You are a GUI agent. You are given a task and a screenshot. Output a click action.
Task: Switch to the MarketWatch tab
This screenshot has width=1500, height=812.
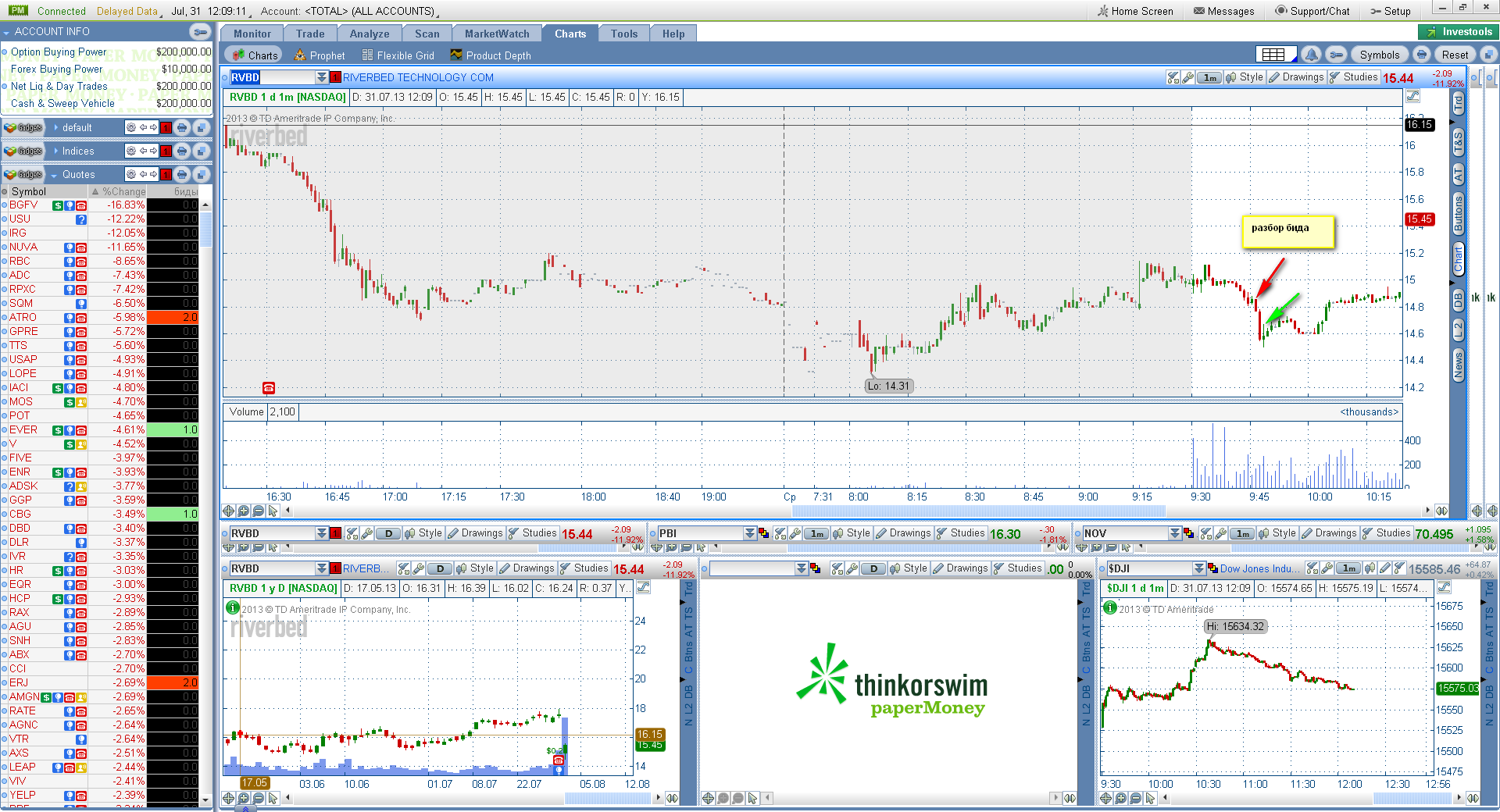point(497,34)
